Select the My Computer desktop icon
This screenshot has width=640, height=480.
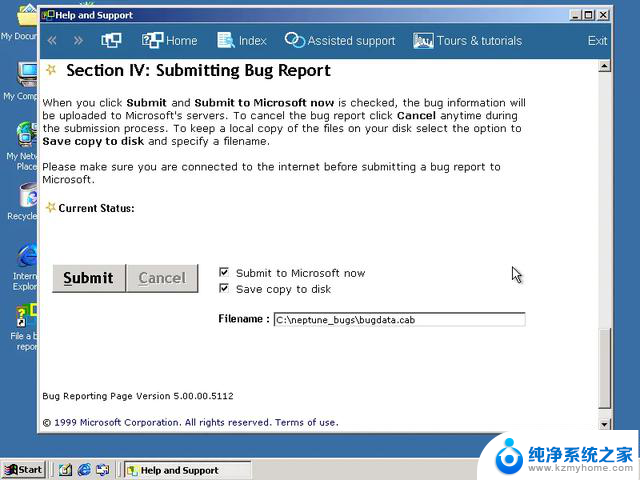click(x=20, y=81)
